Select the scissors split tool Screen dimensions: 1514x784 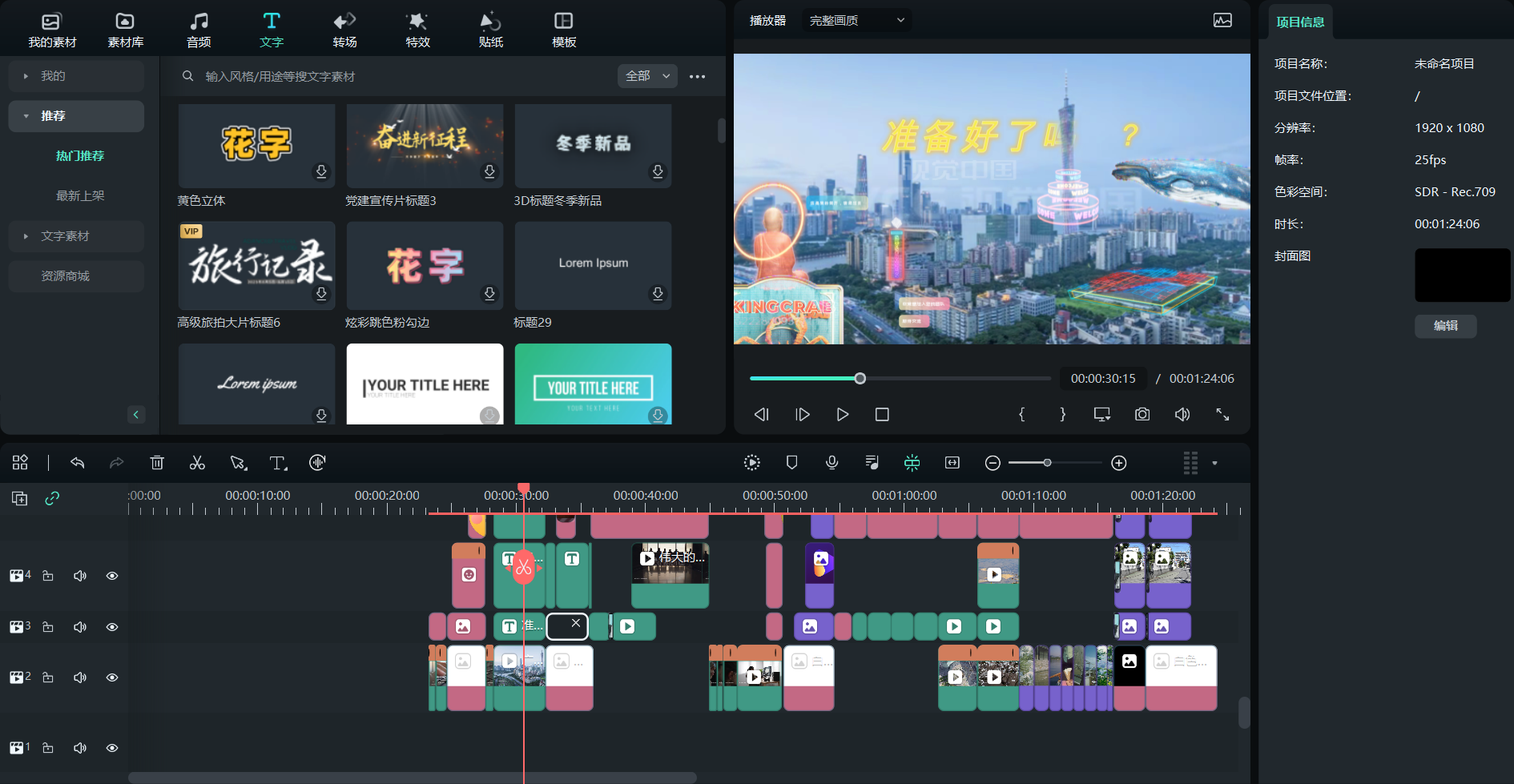click(x=197, y=463)
